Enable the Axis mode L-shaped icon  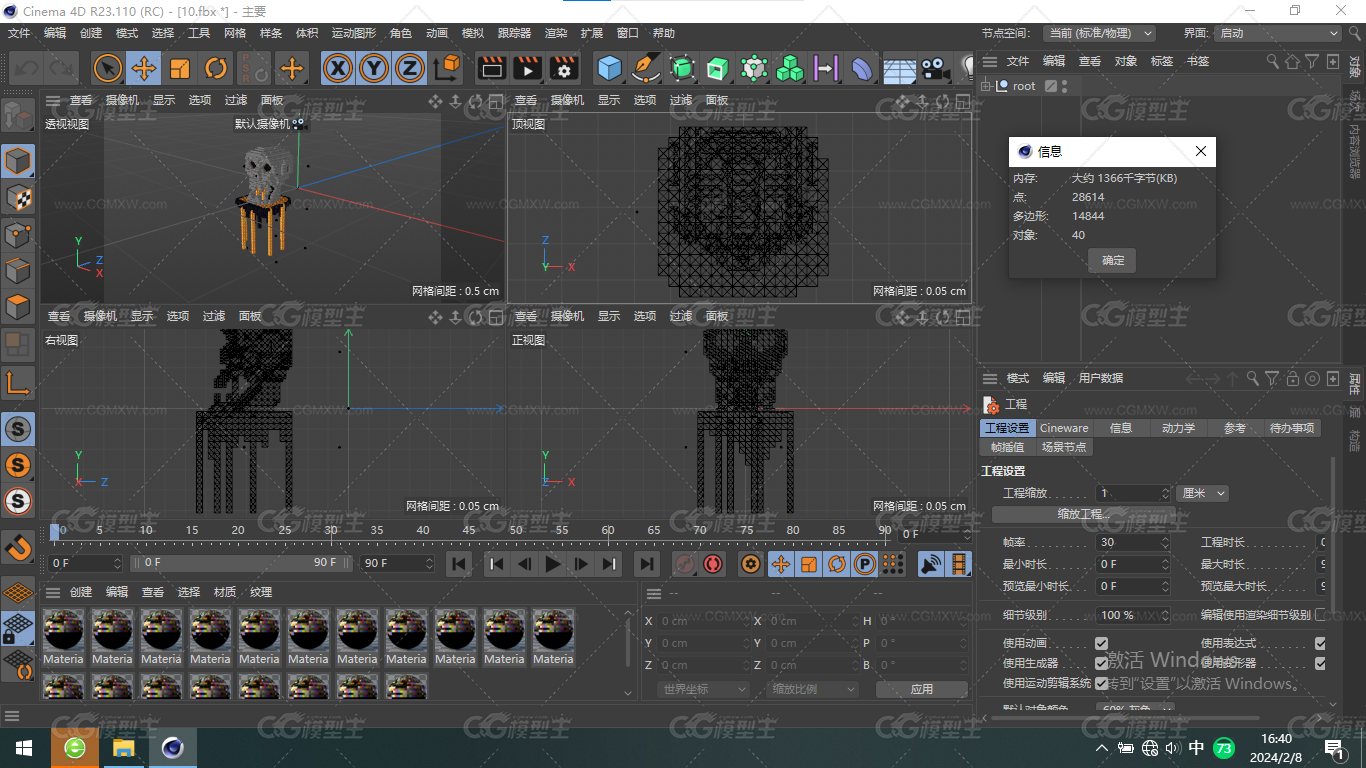[x=18, y=382]
